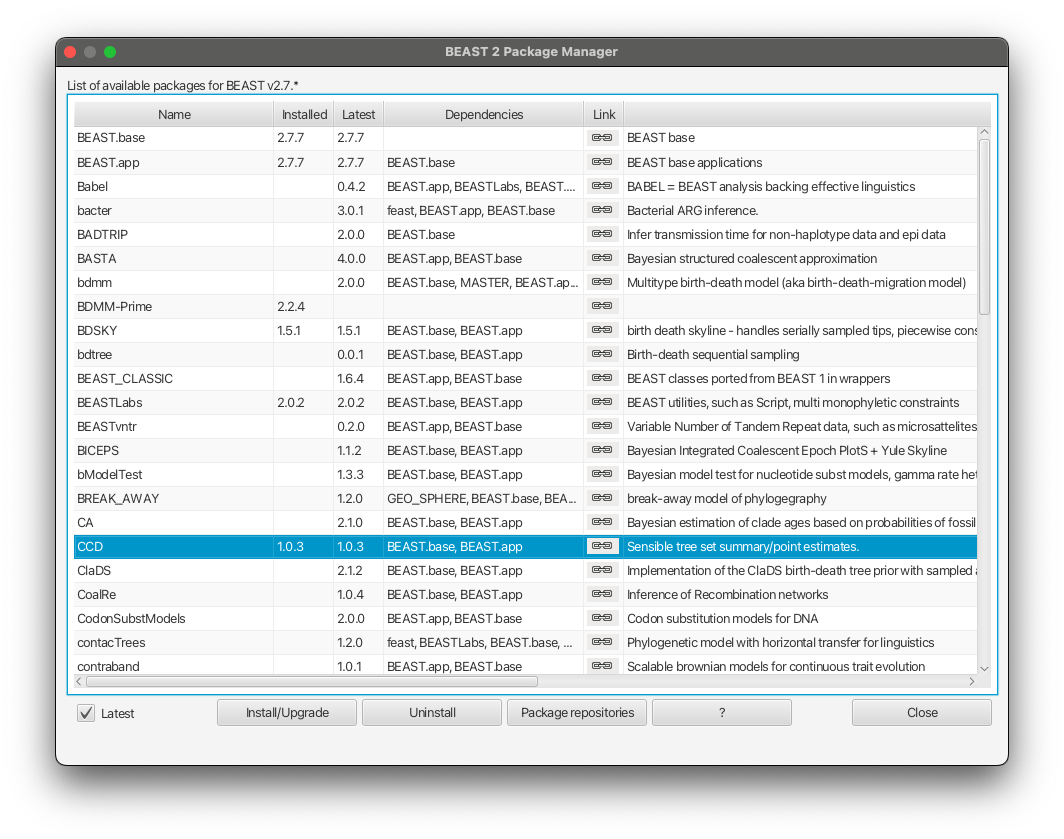Click the CodonSubstModels link icon
The image size is (1064, 839).
602,618
